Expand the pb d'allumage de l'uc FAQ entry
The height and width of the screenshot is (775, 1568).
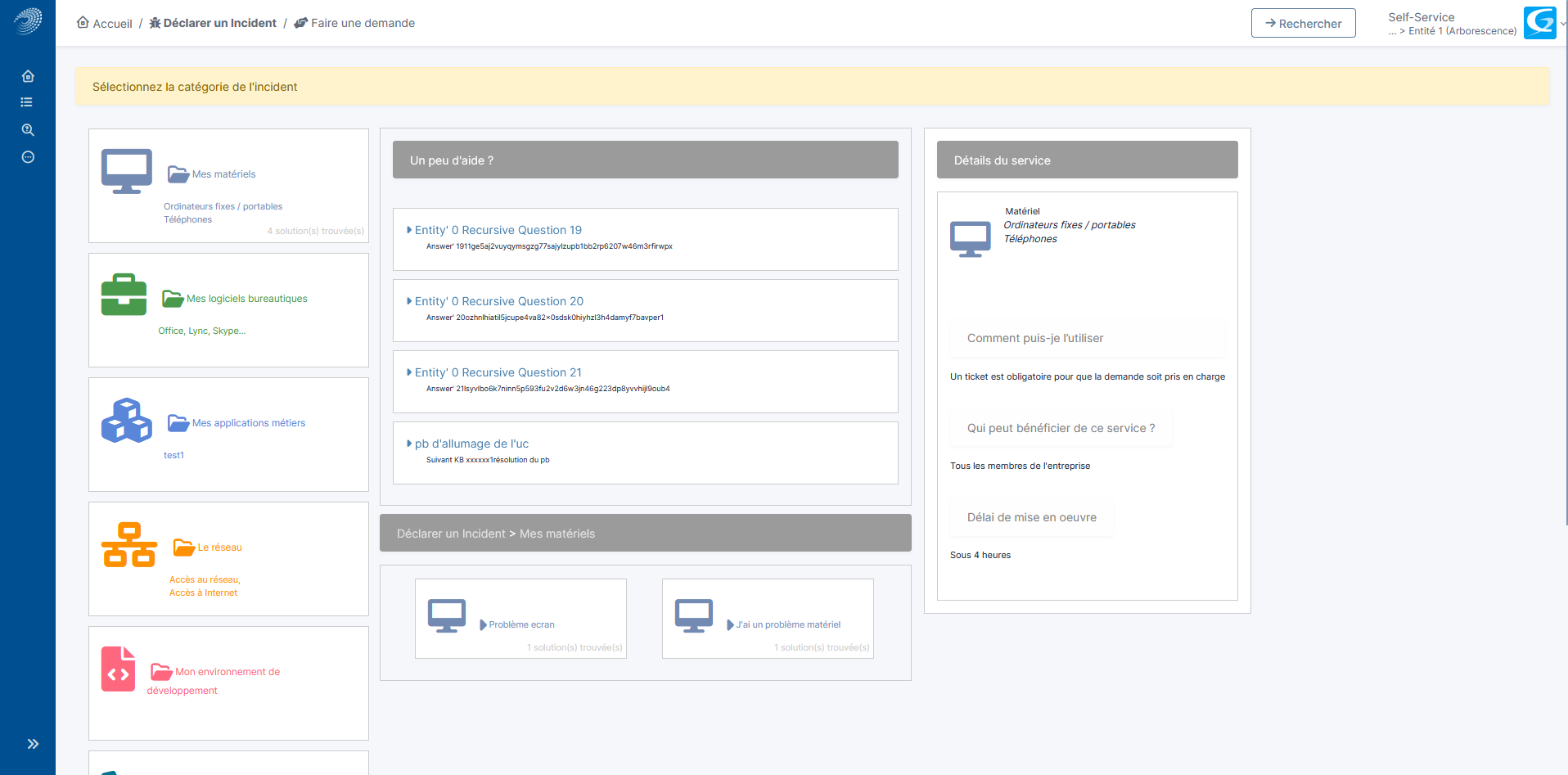pyautogui.click(x=471, y=444)
